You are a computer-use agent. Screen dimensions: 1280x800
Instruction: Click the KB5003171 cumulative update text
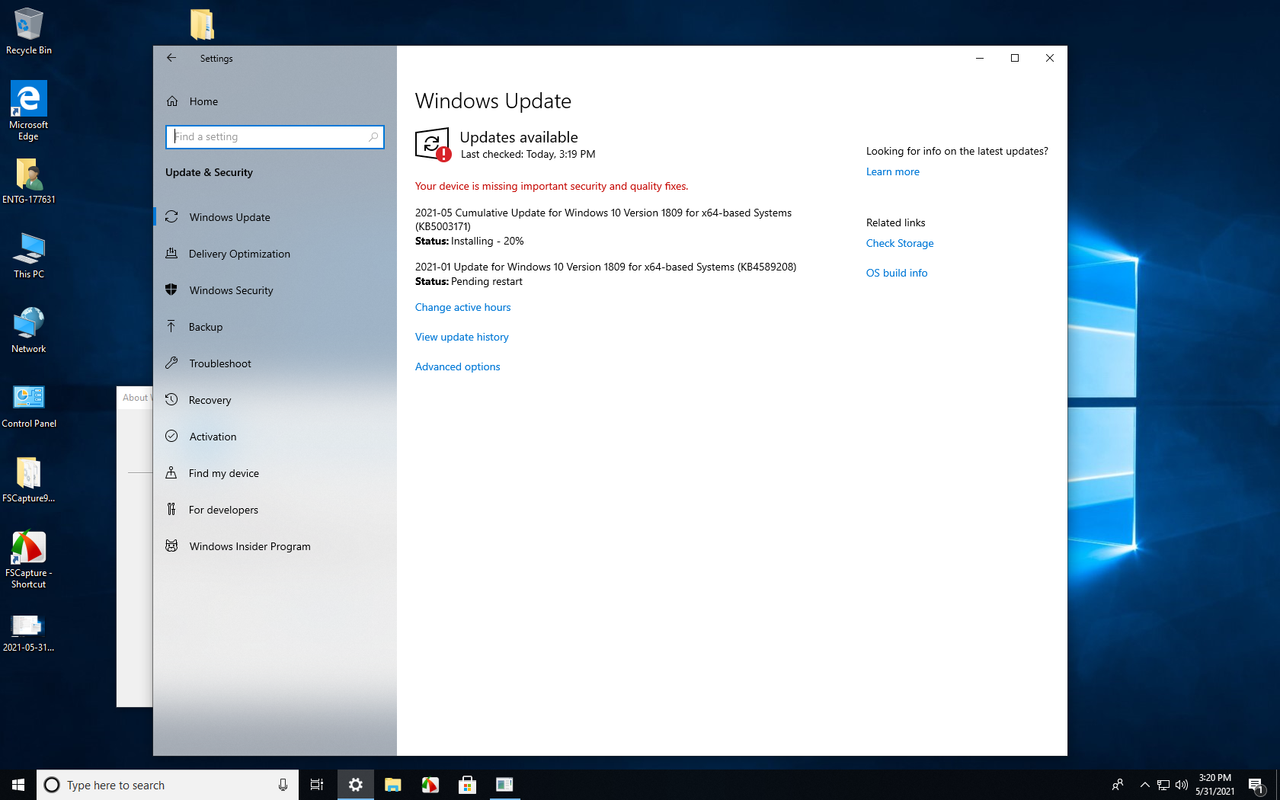pyautogui.click(x=603, y=219)
